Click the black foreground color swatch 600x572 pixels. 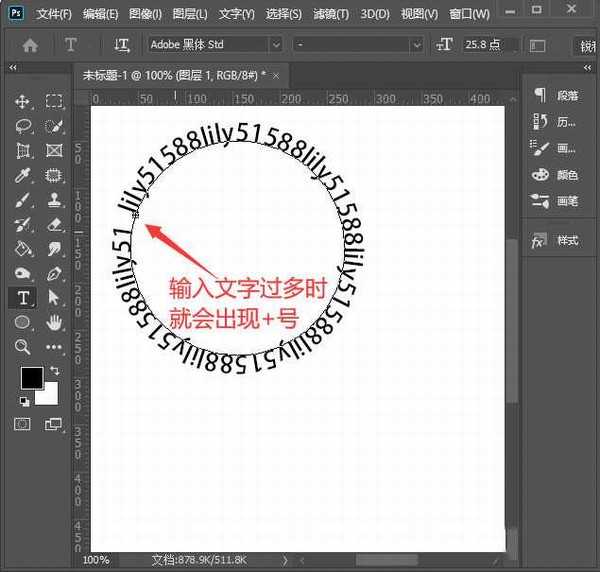[31, 379]
